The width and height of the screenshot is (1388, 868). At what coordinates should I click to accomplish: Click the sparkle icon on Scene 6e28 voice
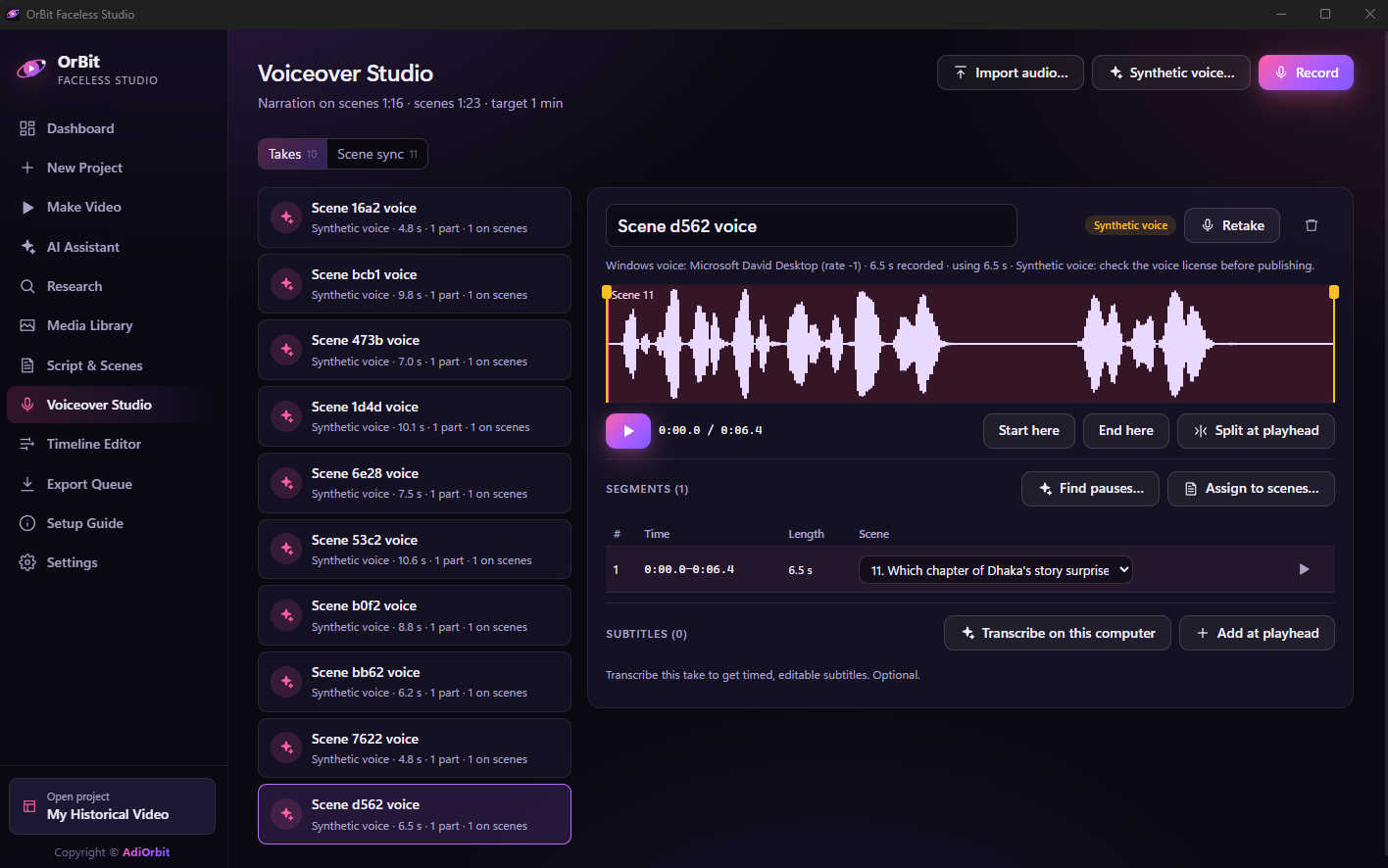[x=287, y=483]
